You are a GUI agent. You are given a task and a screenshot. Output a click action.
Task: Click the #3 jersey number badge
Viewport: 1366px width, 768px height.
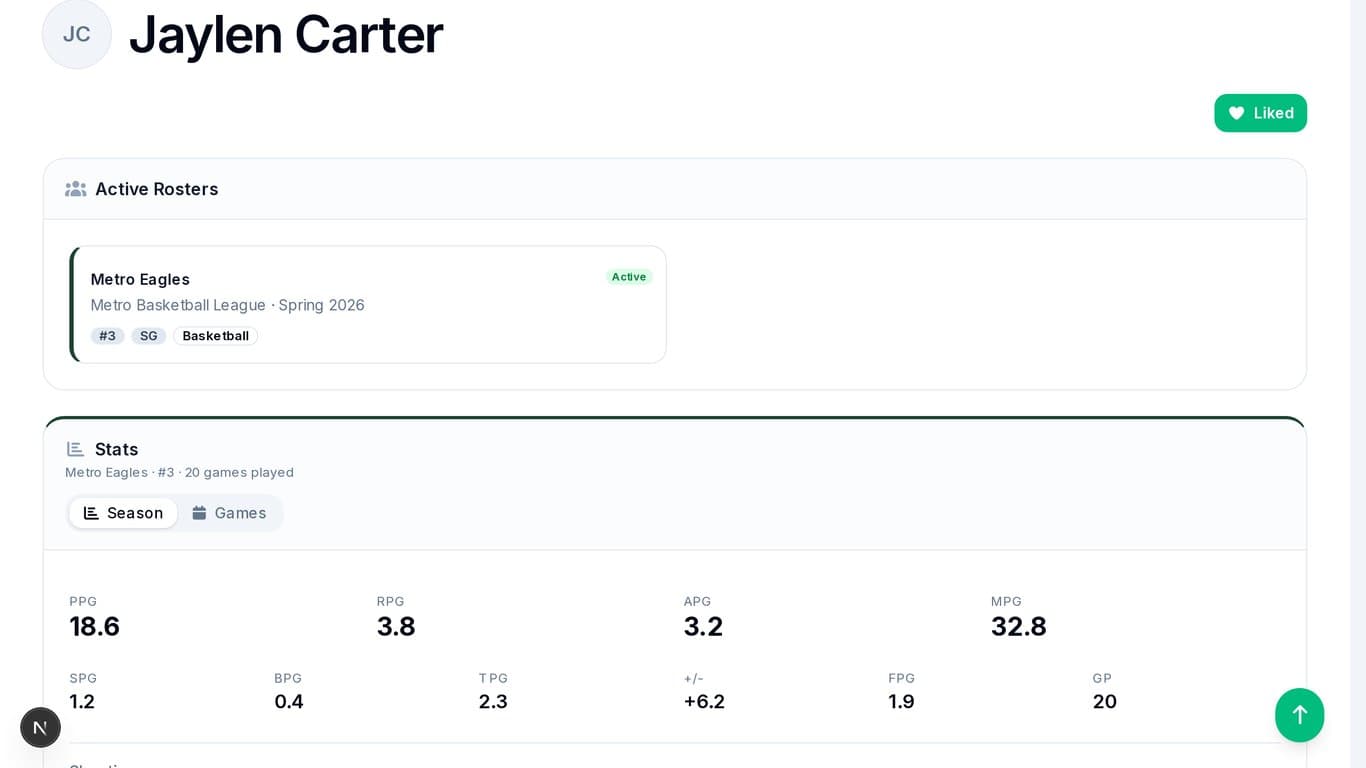(107, 336)
